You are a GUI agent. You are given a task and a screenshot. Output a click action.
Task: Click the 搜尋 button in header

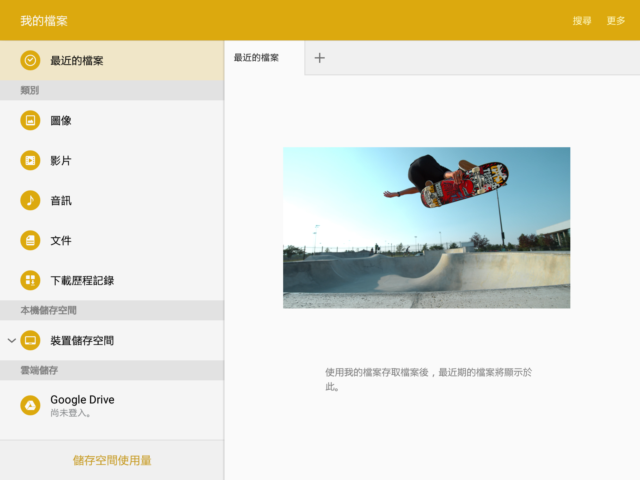click(x=582, y=20)
